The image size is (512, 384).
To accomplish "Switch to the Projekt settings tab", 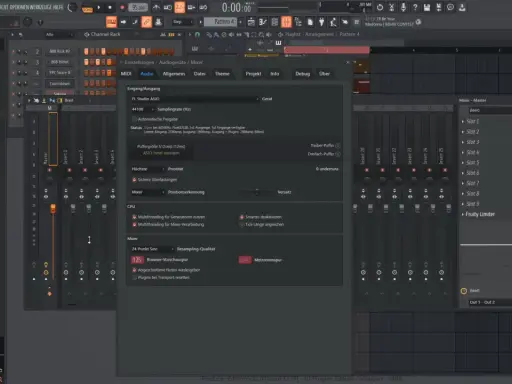I will [253, 74].
